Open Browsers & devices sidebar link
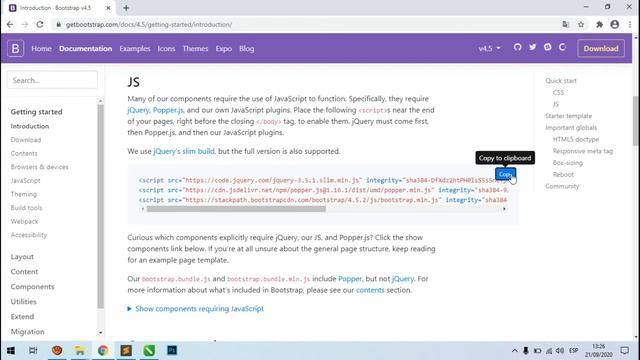Image resolution: width=640 pixels, height=360 pixels. pos(39,167)
